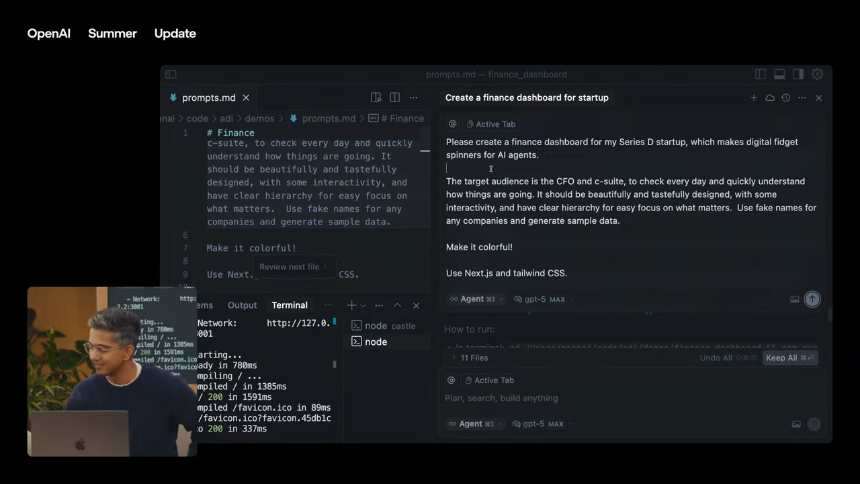
Task: Toggle the bottom panel layout button
Action: click(x=779, y=74)
